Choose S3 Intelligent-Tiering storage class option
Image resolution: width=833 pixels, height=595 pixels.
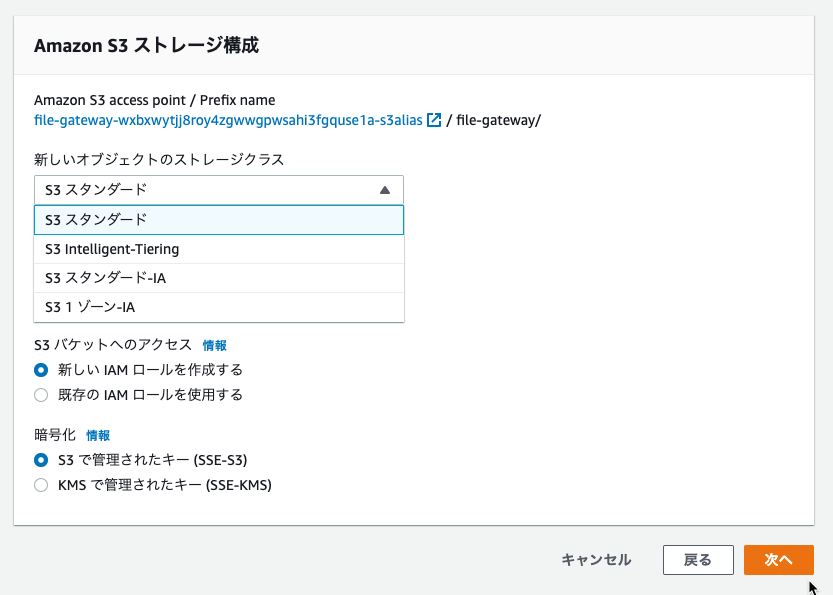219,249
